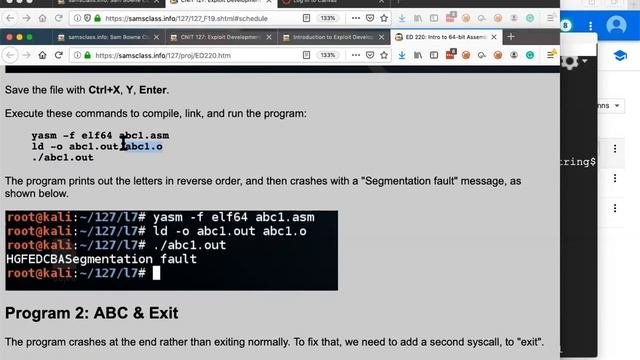The image size is (640, 360).
Task: Open the user account avatar at right
Action: pos(616,25)
